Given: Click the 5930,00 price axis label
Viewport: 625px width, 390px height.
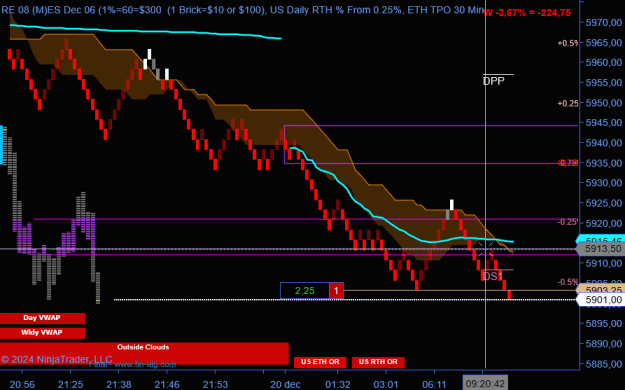Looking at the screenshot, I should 604,183.
